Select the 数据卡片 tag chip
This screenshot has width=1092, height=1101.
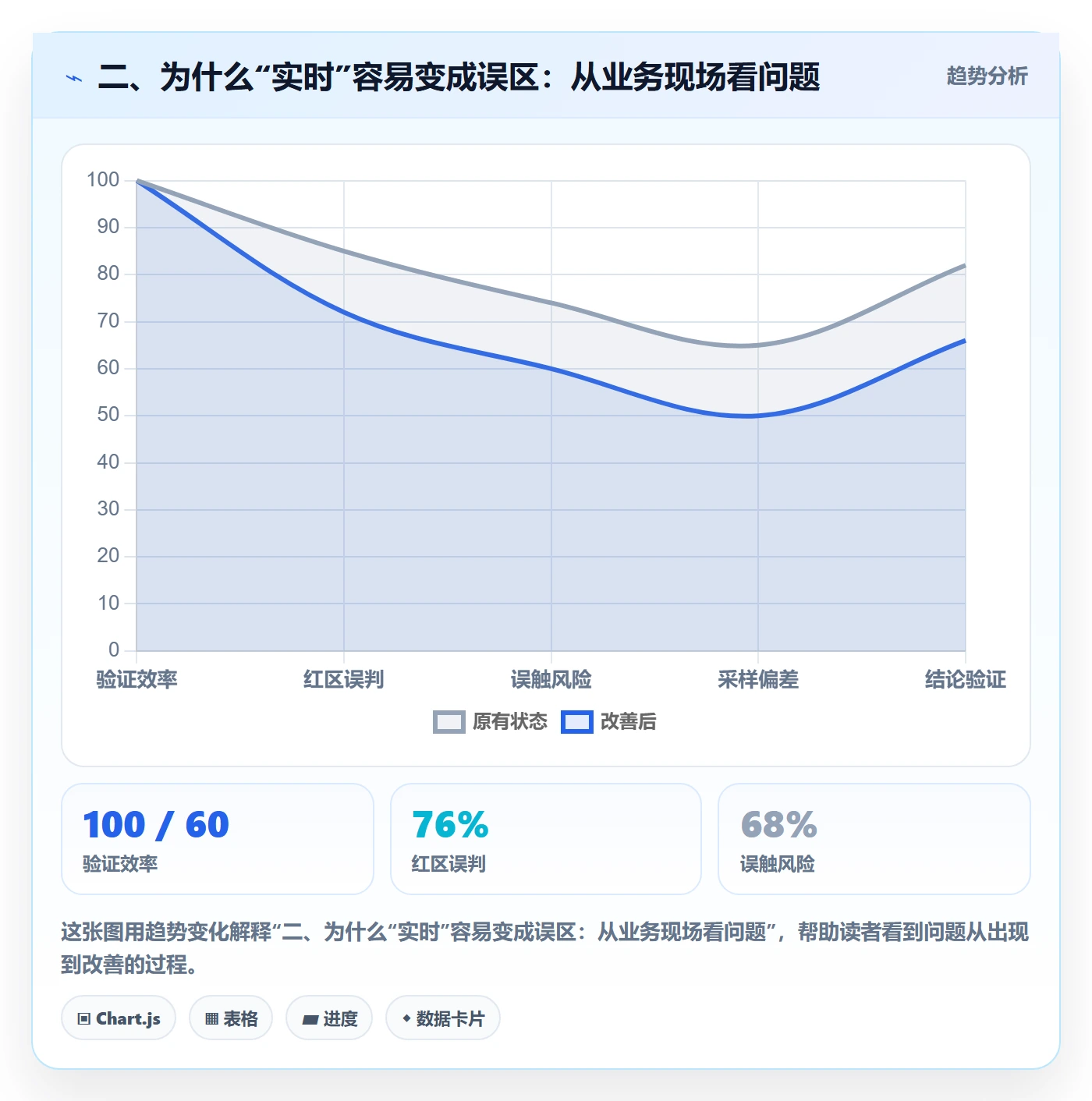[443, 1018]
